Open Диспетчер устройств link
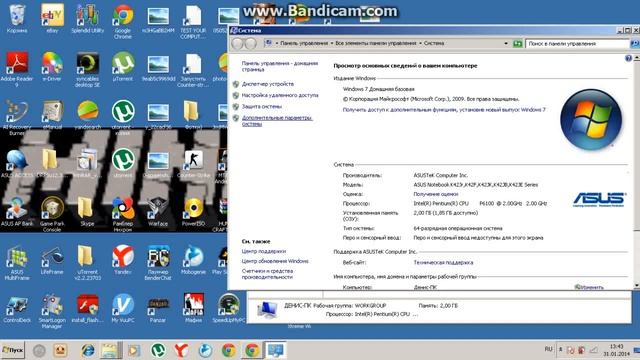The width and height of the screenshot is (640, 360). pos(268,84)
